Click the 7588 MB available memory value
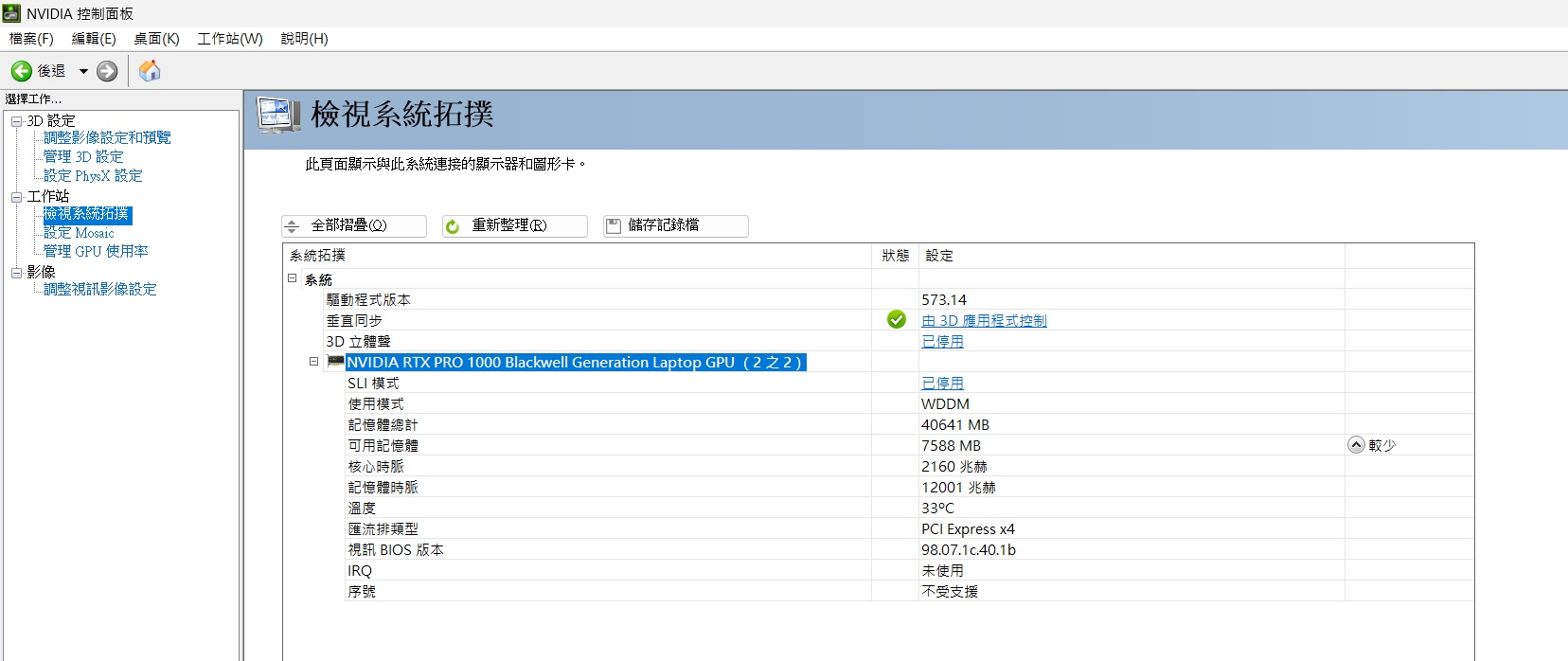 (951, 446)
